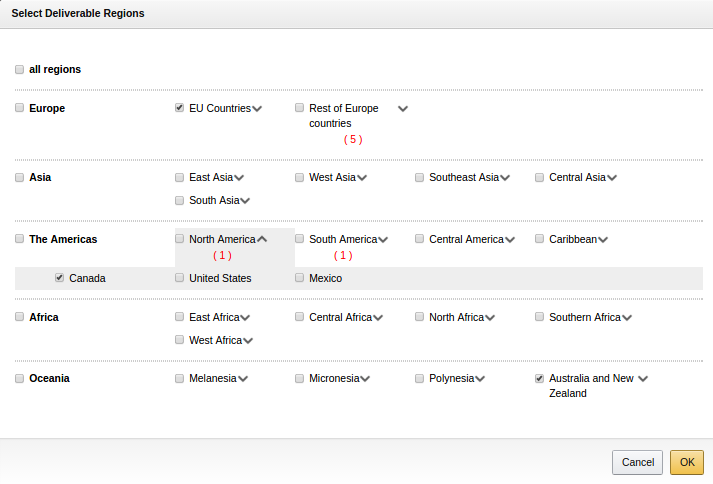
Task: Uncheck Australia and New Zealand checkbox
Action: pos(540,379)
